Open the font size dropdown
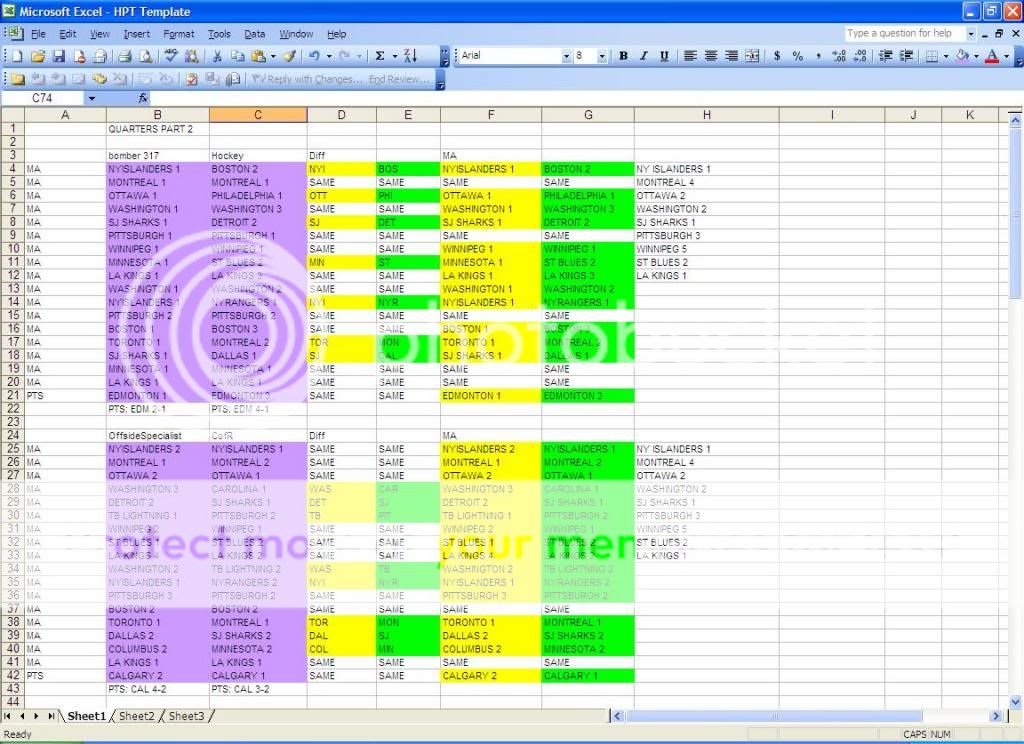This screenshot has height=744, width=1024. point(601,56)
